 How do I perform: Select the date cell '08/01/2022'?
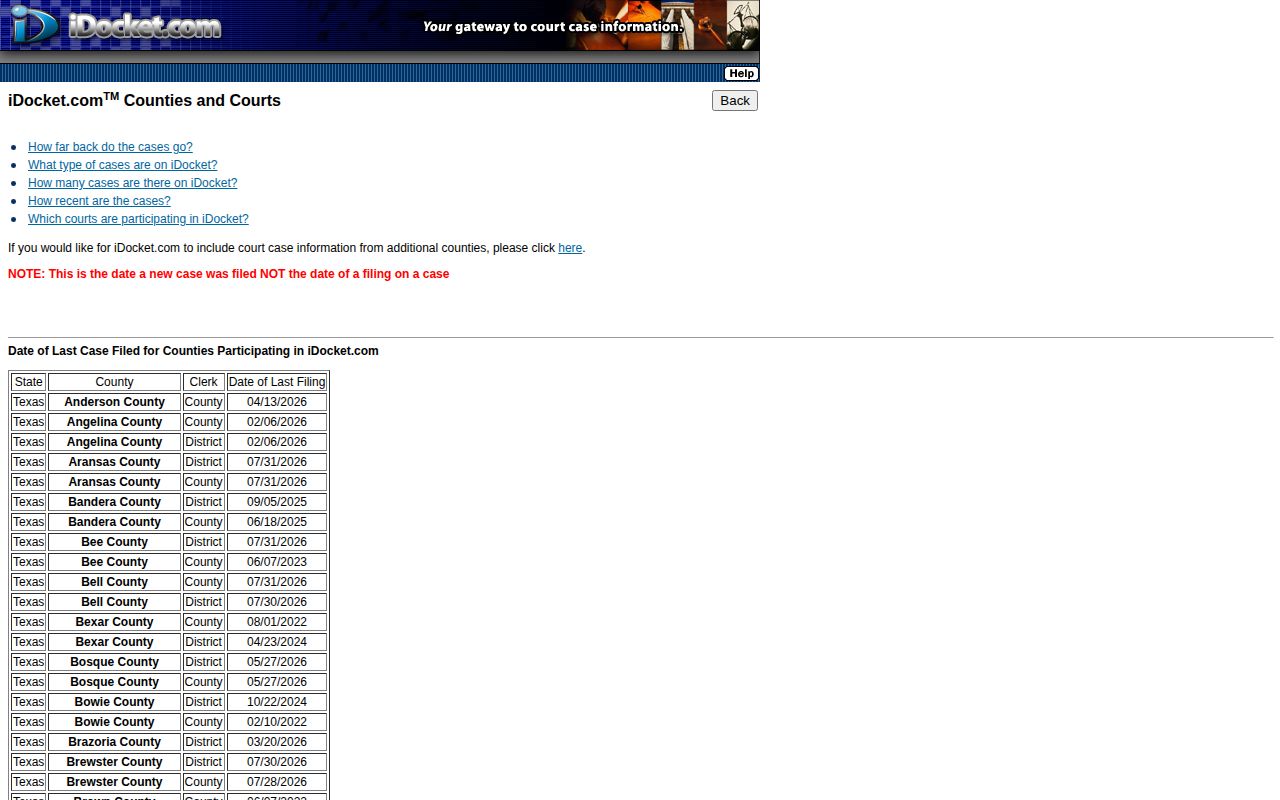click(277, 622)
